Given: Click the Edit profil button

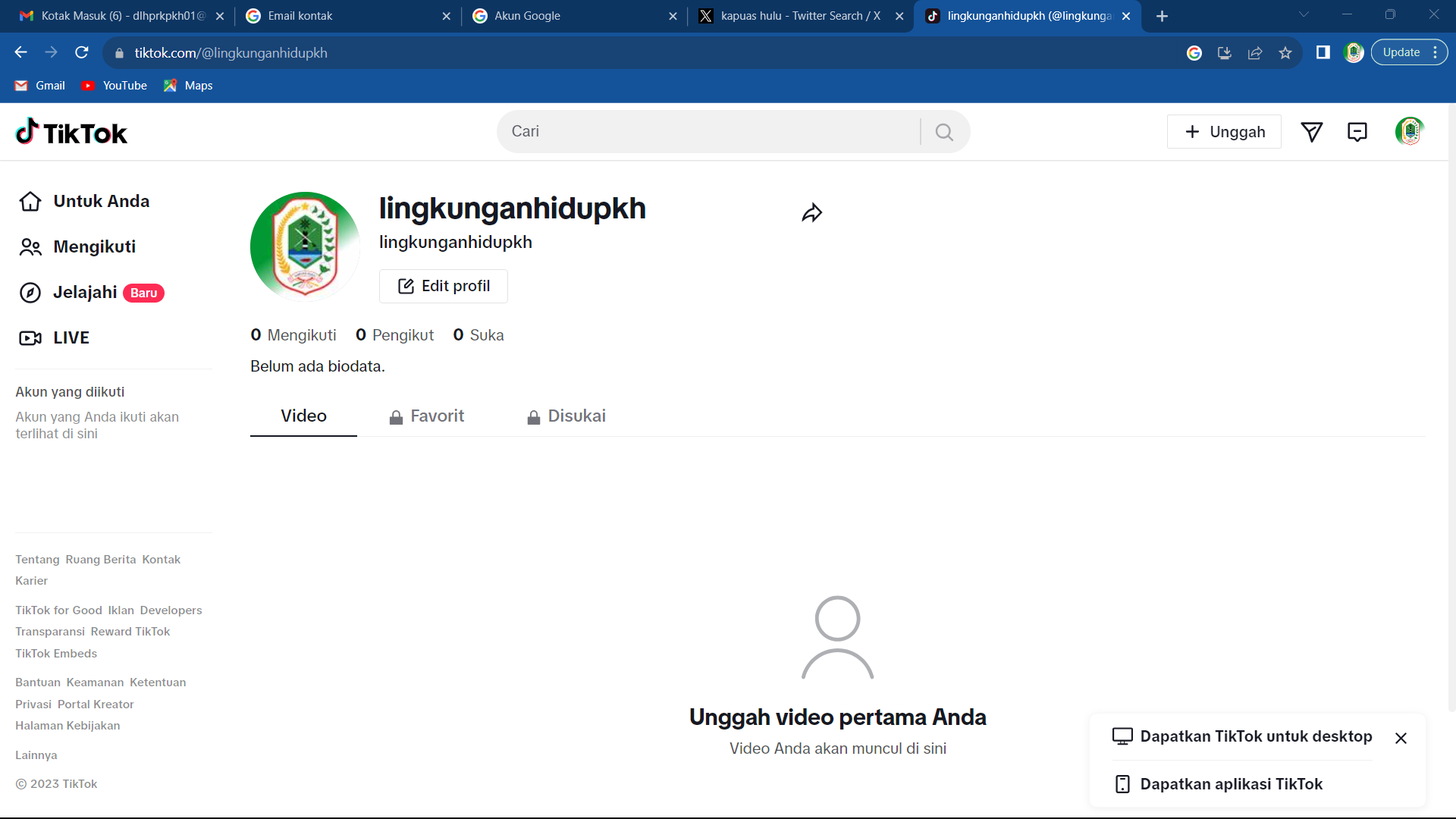Looking at the screenshot, I should pyautogui.click(x=444, y=286).
